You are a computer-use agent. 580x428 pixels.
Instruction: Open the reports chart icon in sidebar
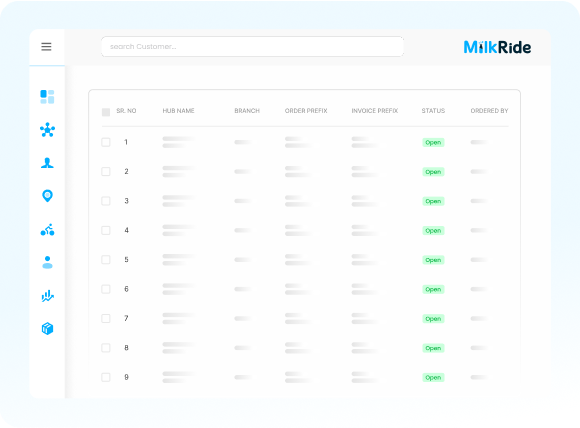point(47,296)
